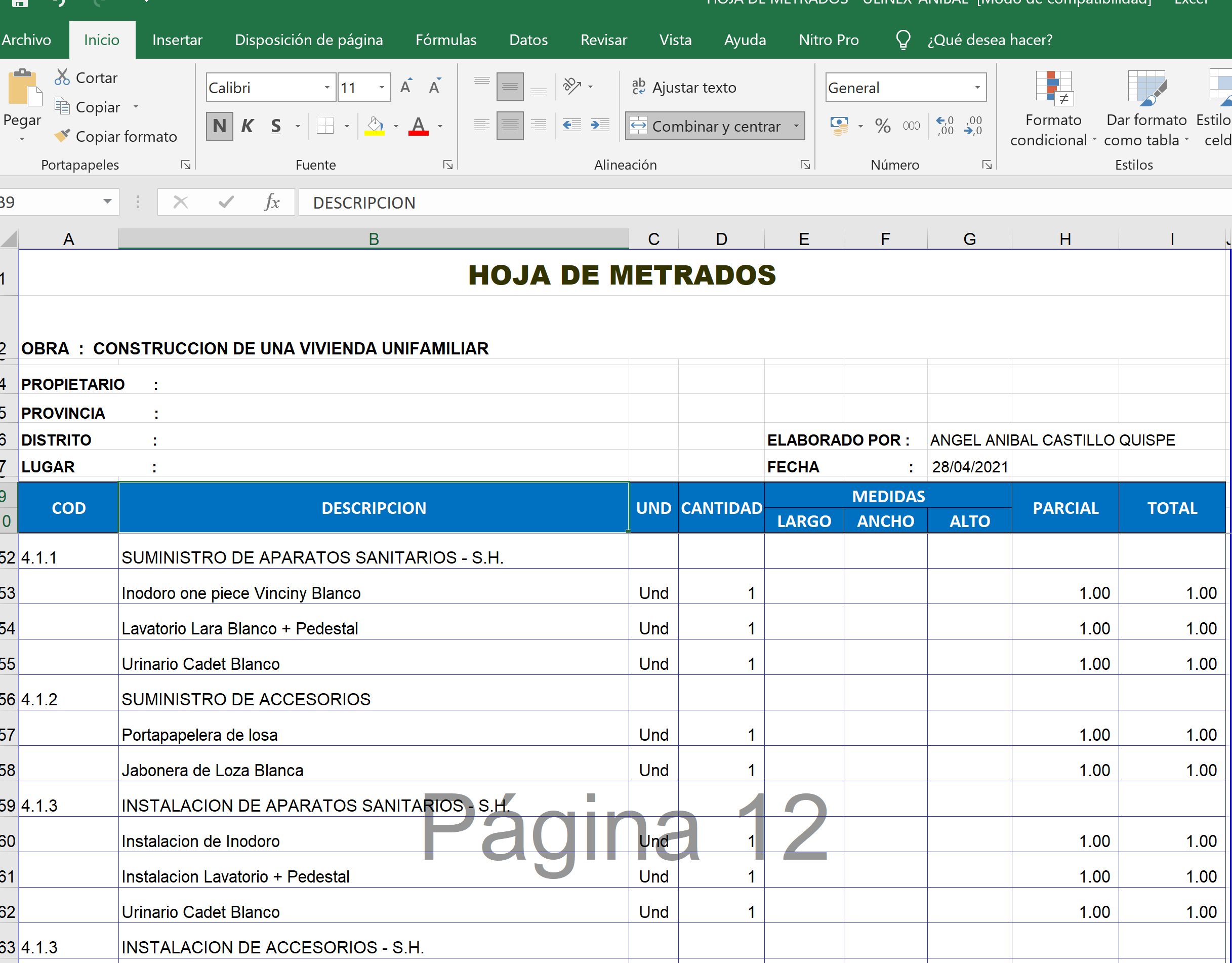The image size is (1232, 963).
Task: Open font size 11 dropdown
Action: coord(382,88)
